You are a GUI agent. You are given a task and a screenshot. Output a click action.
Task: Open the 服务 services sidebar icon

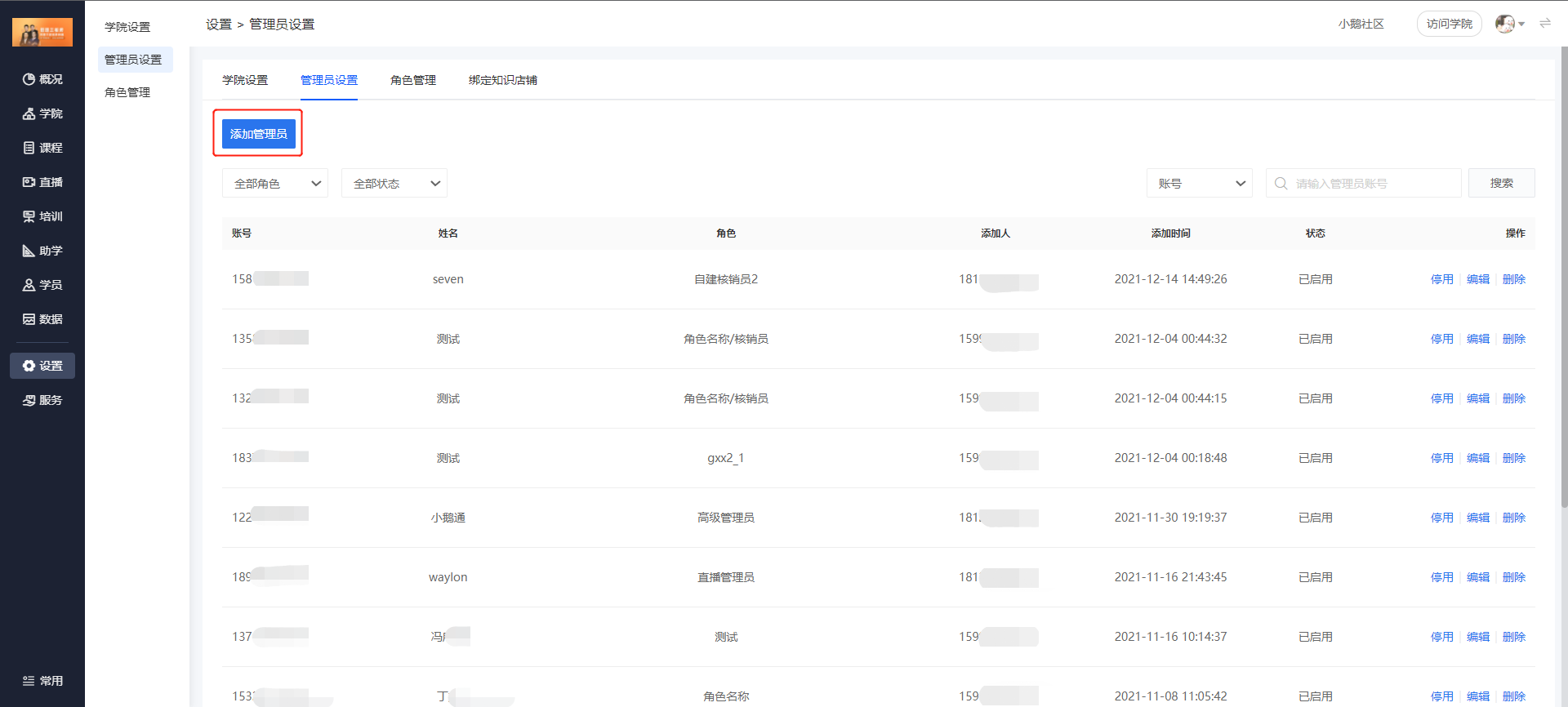29,400
